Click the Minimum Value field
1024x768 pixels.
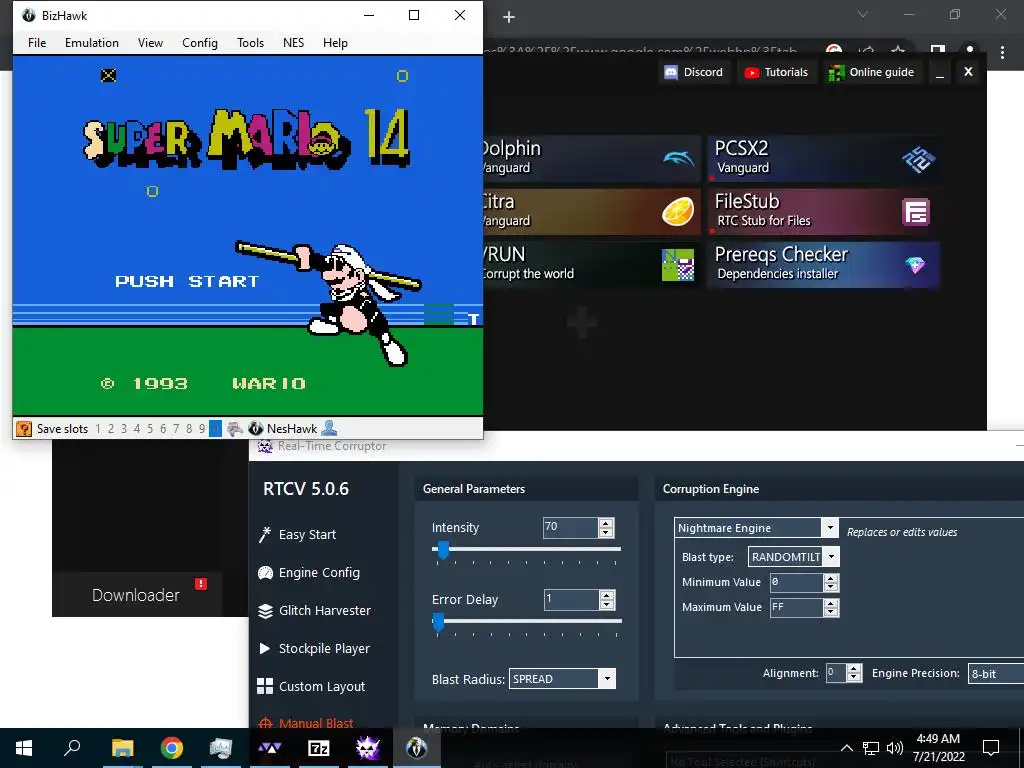coord(797,582)
